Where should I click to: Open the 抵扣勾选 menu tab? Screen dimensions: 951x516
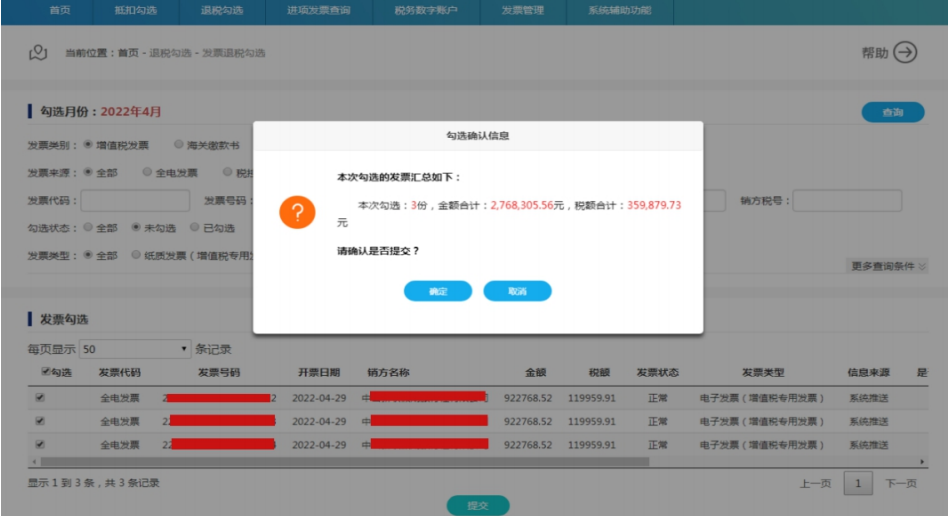(135, 10)
